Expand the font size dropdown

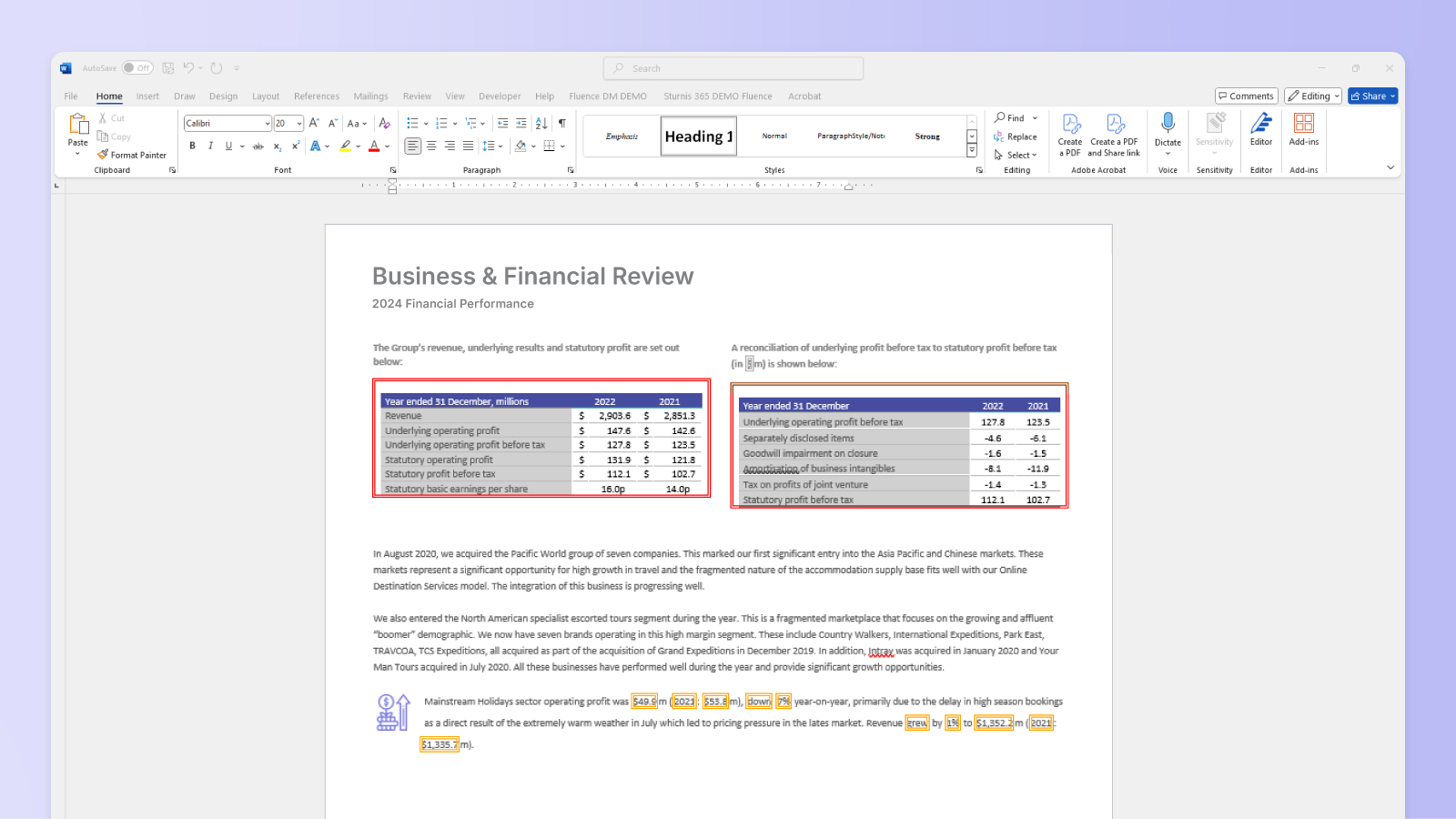299,123
